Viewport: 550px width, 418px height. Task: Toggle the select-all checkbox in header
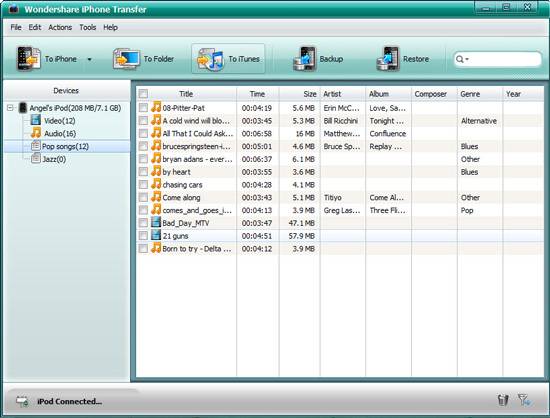[143, 94]
